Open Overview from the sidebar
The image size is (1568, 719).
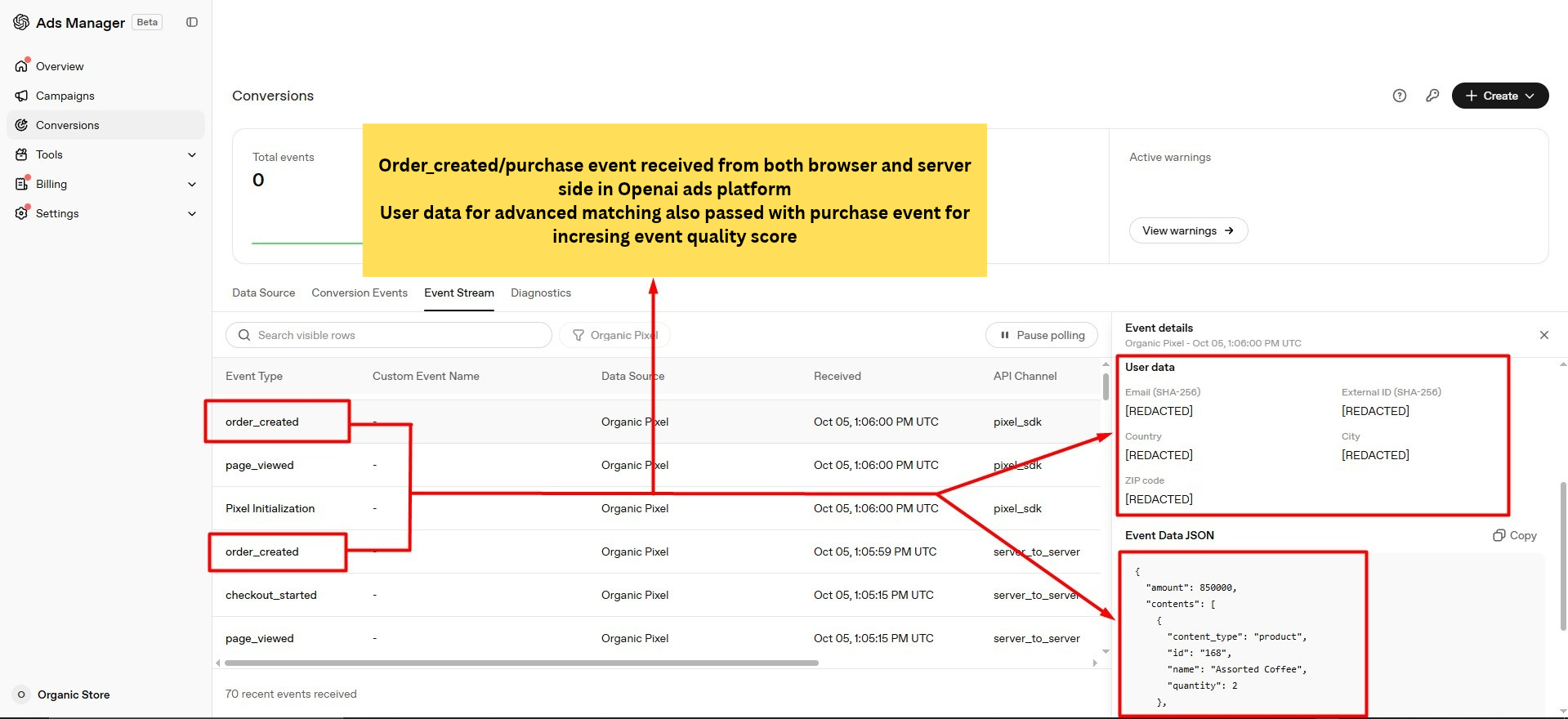tap(105, 66)
